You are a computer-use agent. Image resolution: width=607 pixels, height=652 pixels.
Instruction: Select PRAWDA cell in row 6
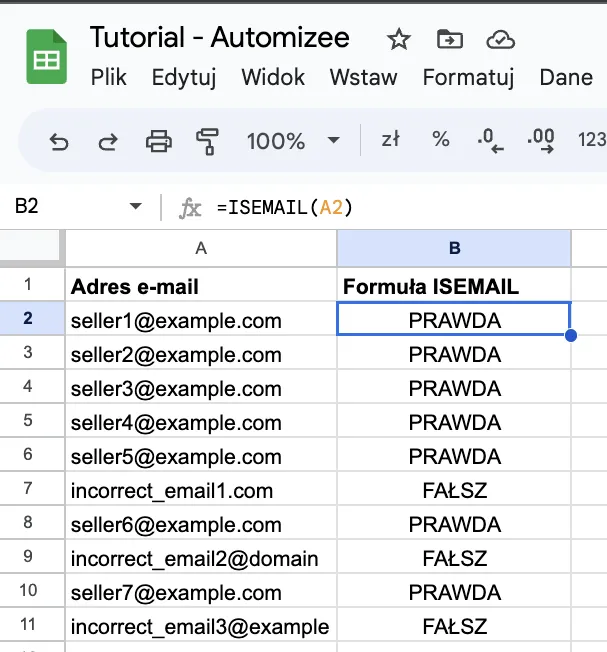point(454,454)
